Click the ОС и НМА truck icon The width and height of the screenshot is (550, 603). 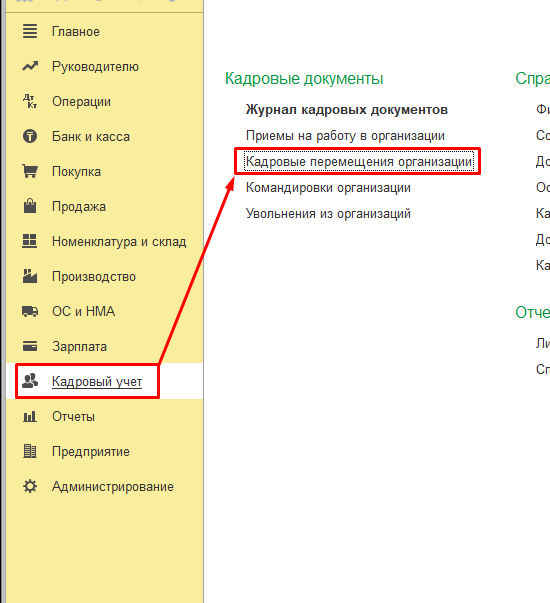[x=30, y=311]
